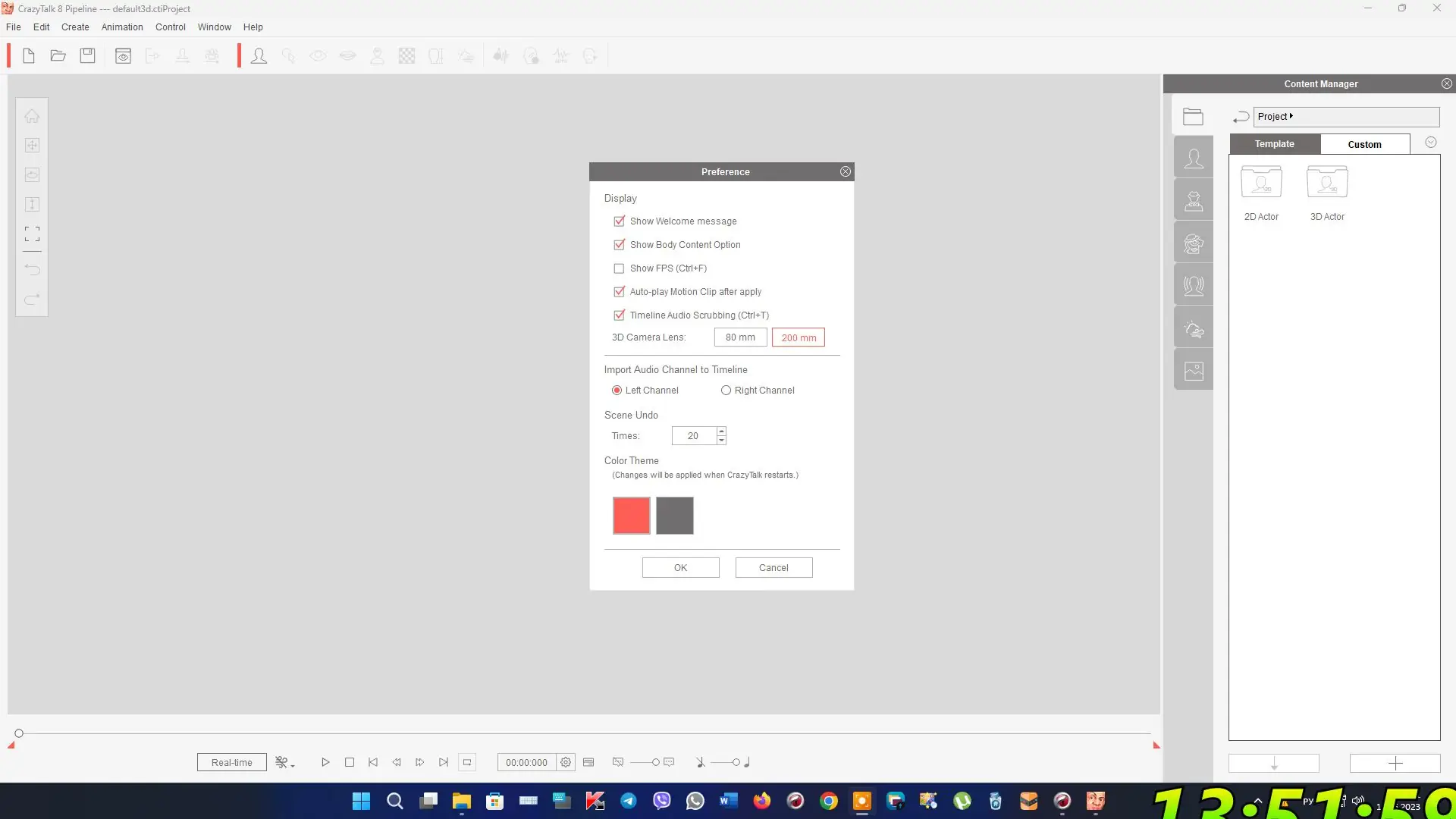Click the Play button on the timeline
Viewport: 1456px width, 819px height.
[x=325, y=762]
